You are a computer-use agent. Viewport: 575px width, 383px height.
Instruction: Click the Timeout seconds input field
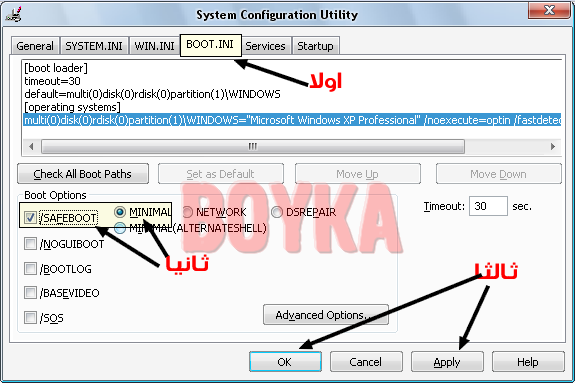(488, 206)
